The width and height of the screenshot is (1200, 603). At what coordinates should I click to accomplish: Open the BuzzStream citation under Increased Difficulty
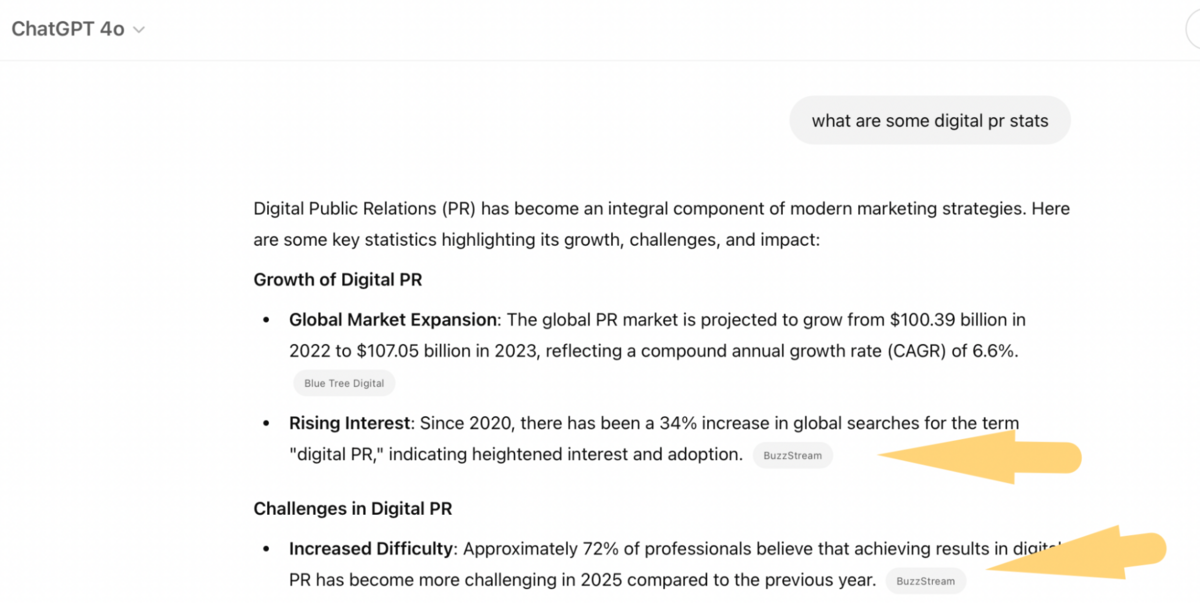pos(926,580)
